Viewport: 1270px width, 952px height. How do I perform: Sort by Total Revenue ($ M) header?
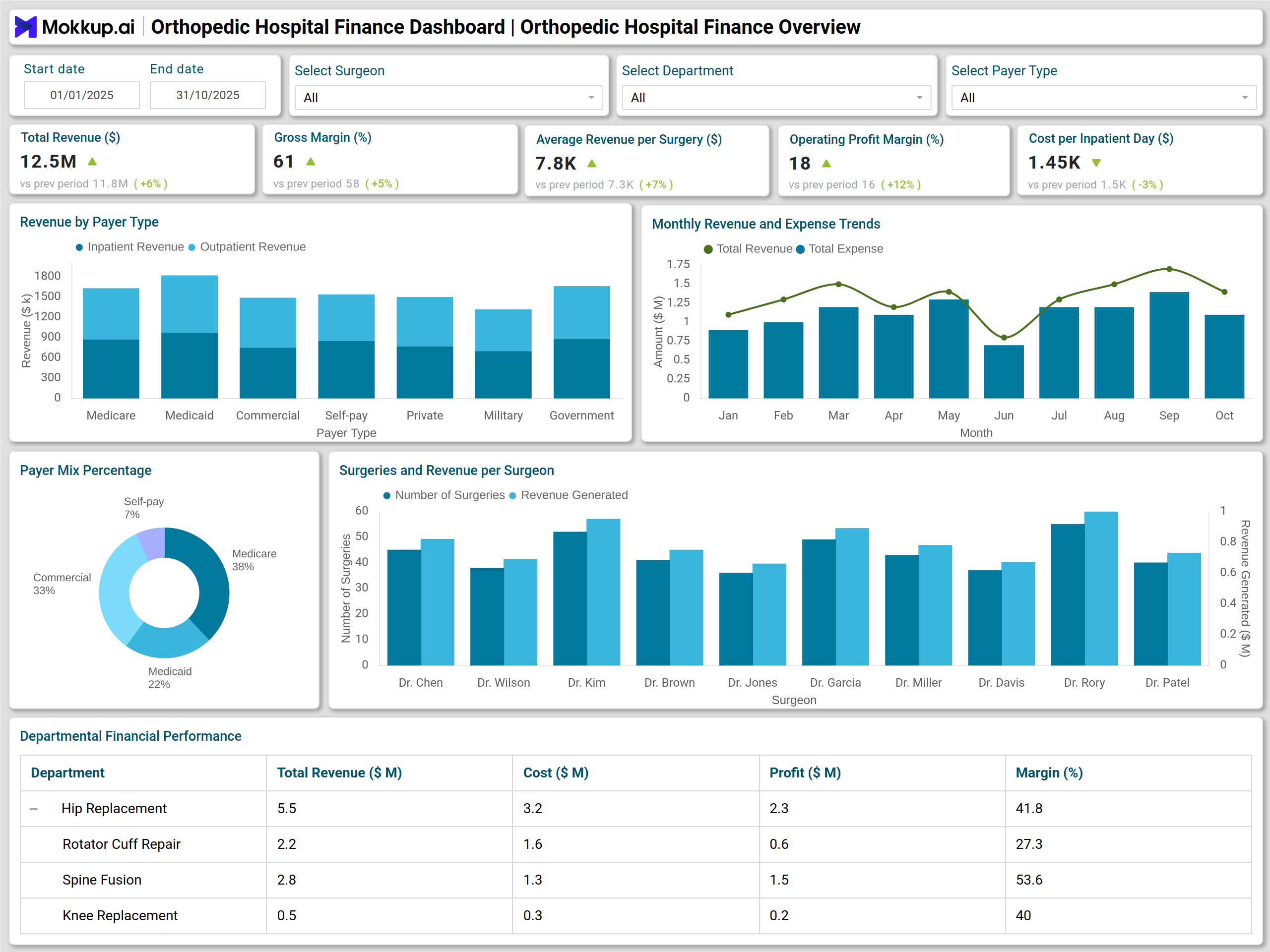[x=339, y=773]
